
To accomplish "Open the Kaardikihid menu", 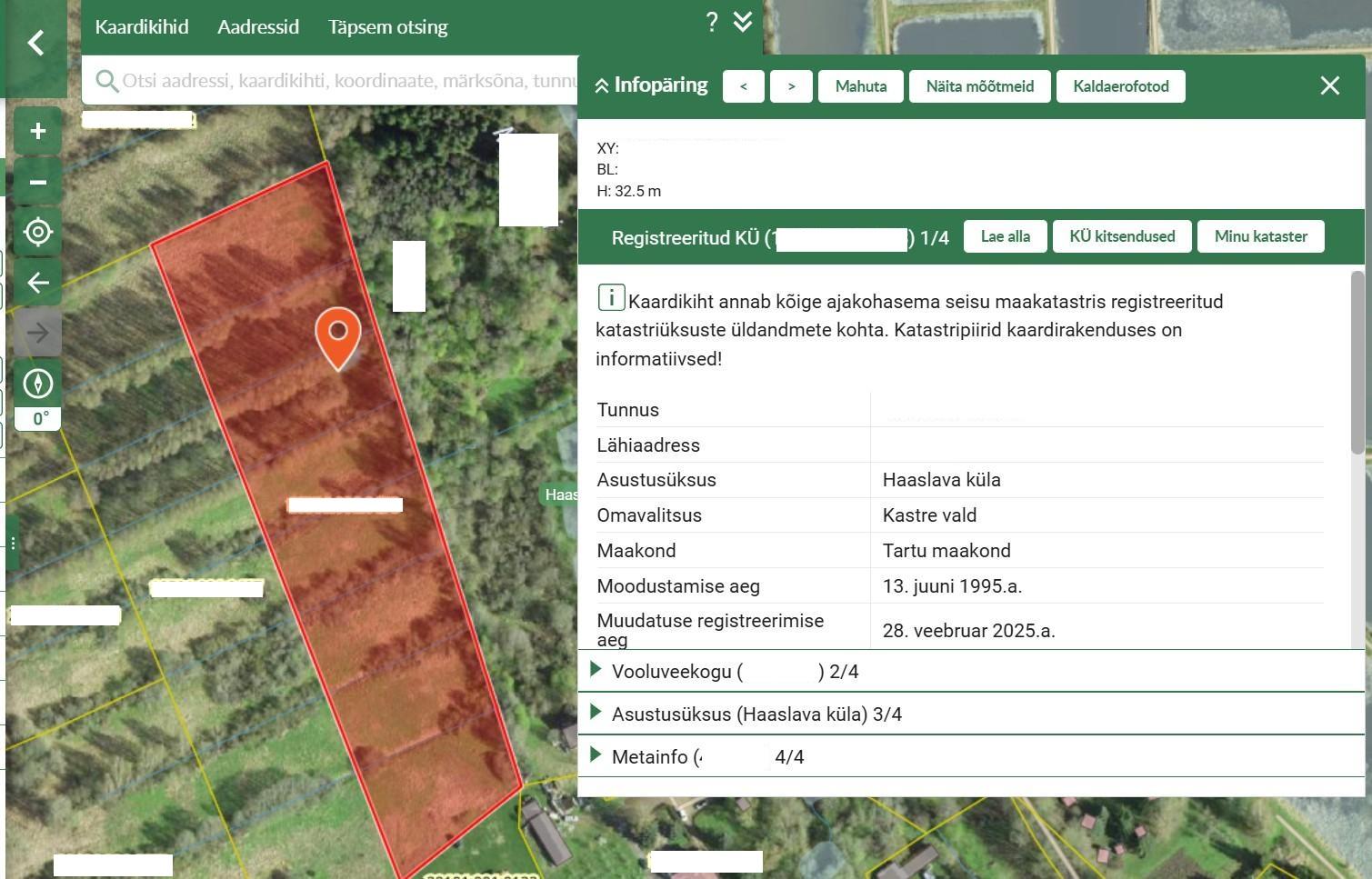I will (142, 26).
